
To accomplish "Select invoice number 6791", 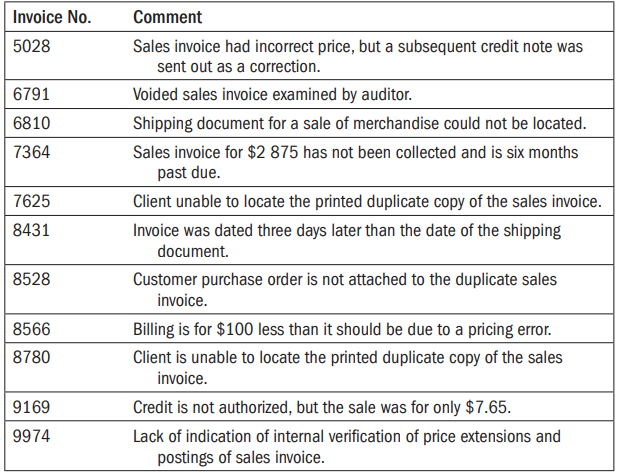I will (32, 94).
